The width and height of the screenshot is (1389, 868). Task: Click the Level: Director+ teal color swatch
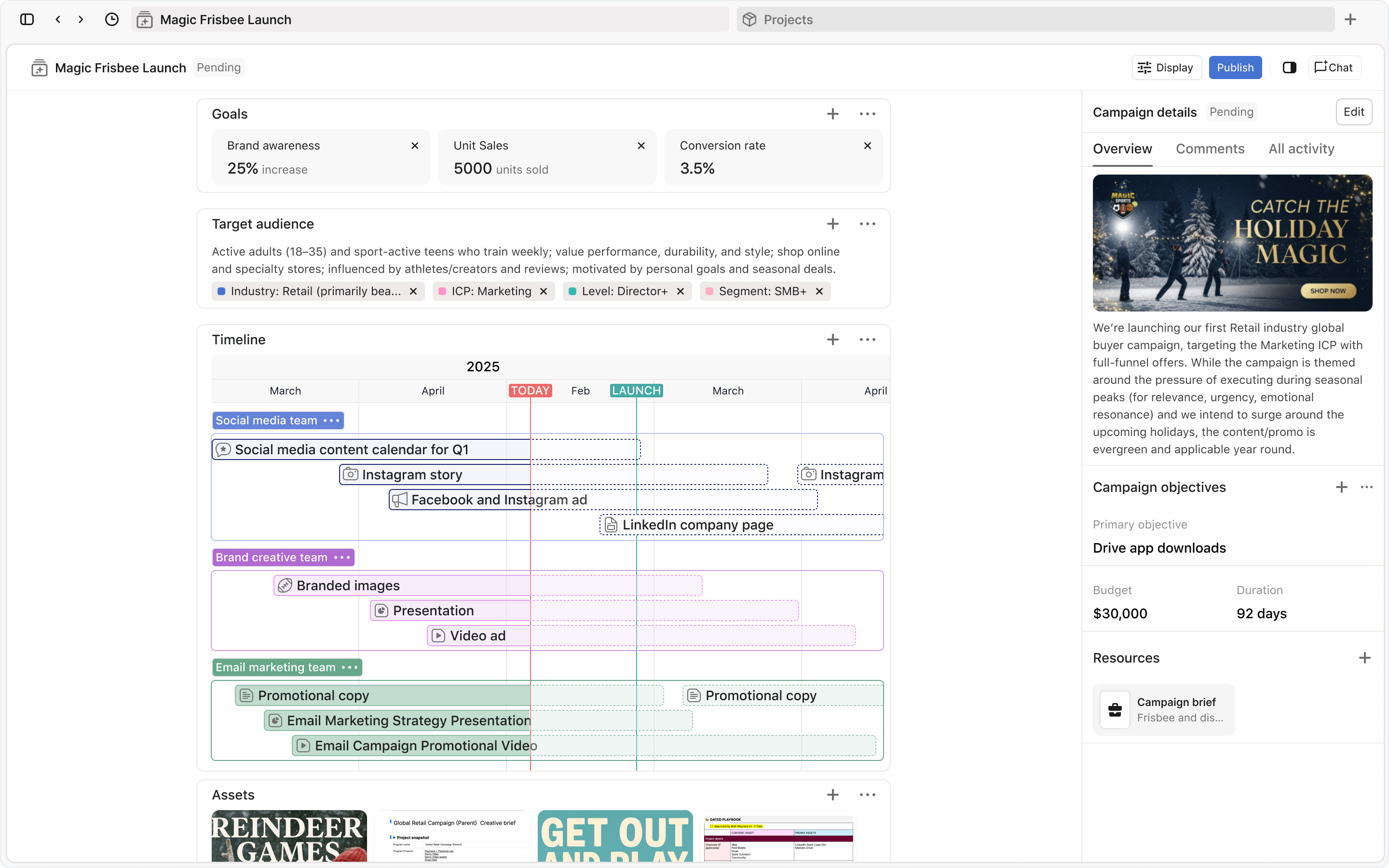coord(572,292)
